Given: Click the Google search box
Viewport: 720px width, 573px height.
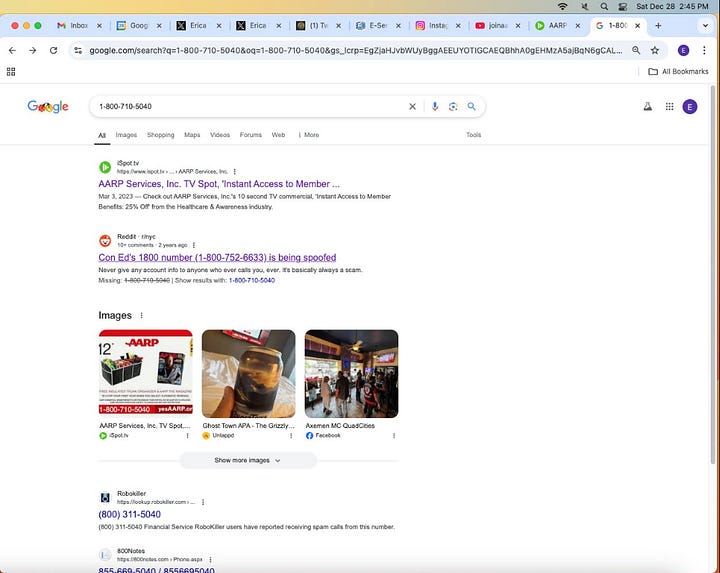Looking at the screenshot, I should [x=253, y=107].
